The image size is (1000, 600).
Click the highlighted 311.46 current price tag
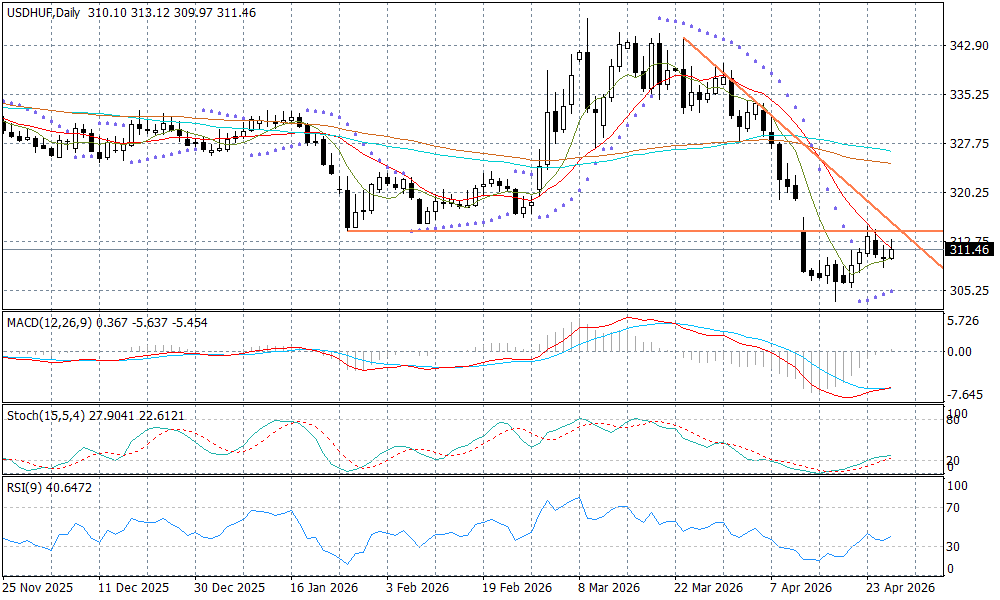click(968, 249)
